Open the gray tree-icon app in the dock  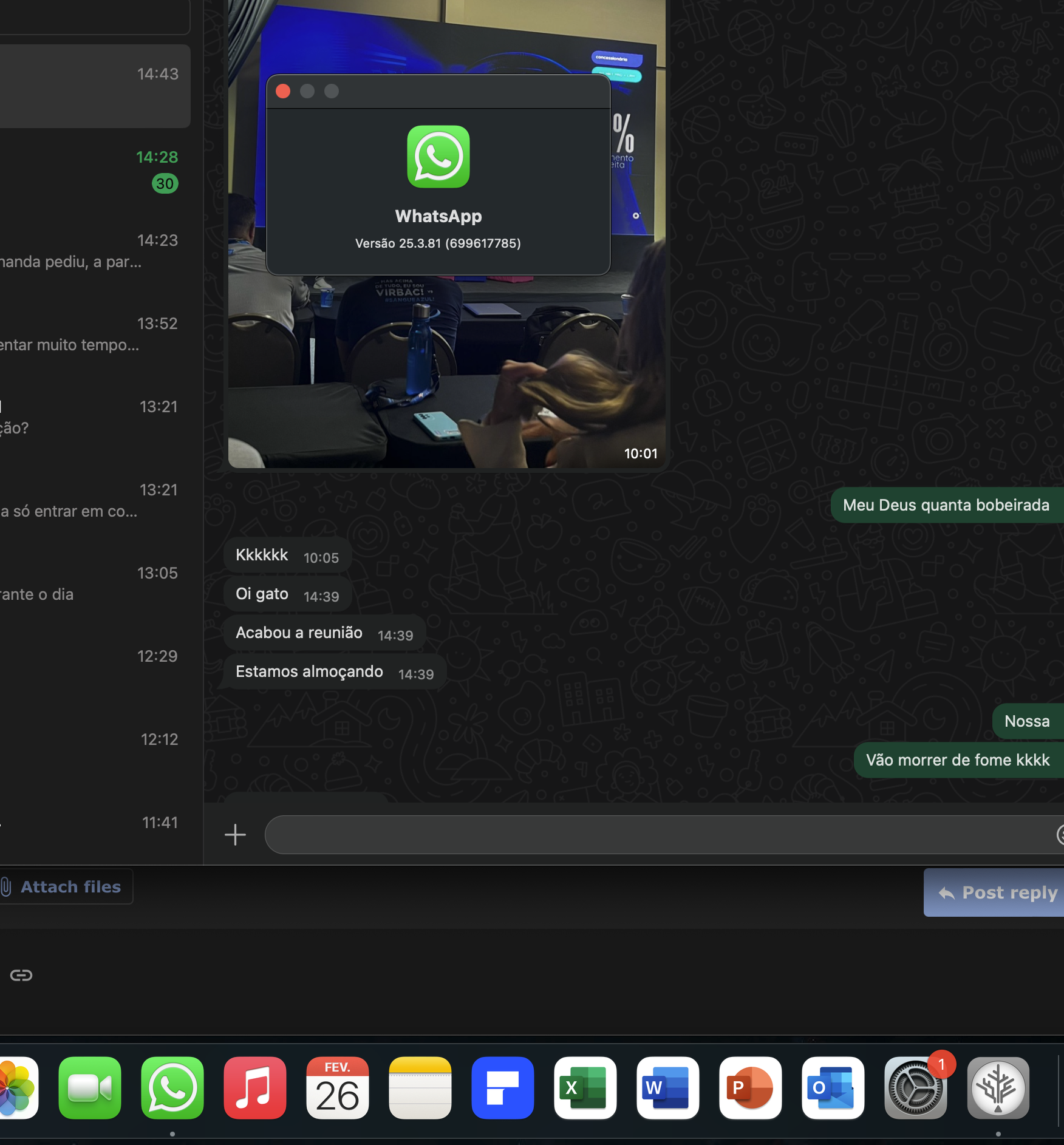pyautogui.click(x=998, y=1087)
